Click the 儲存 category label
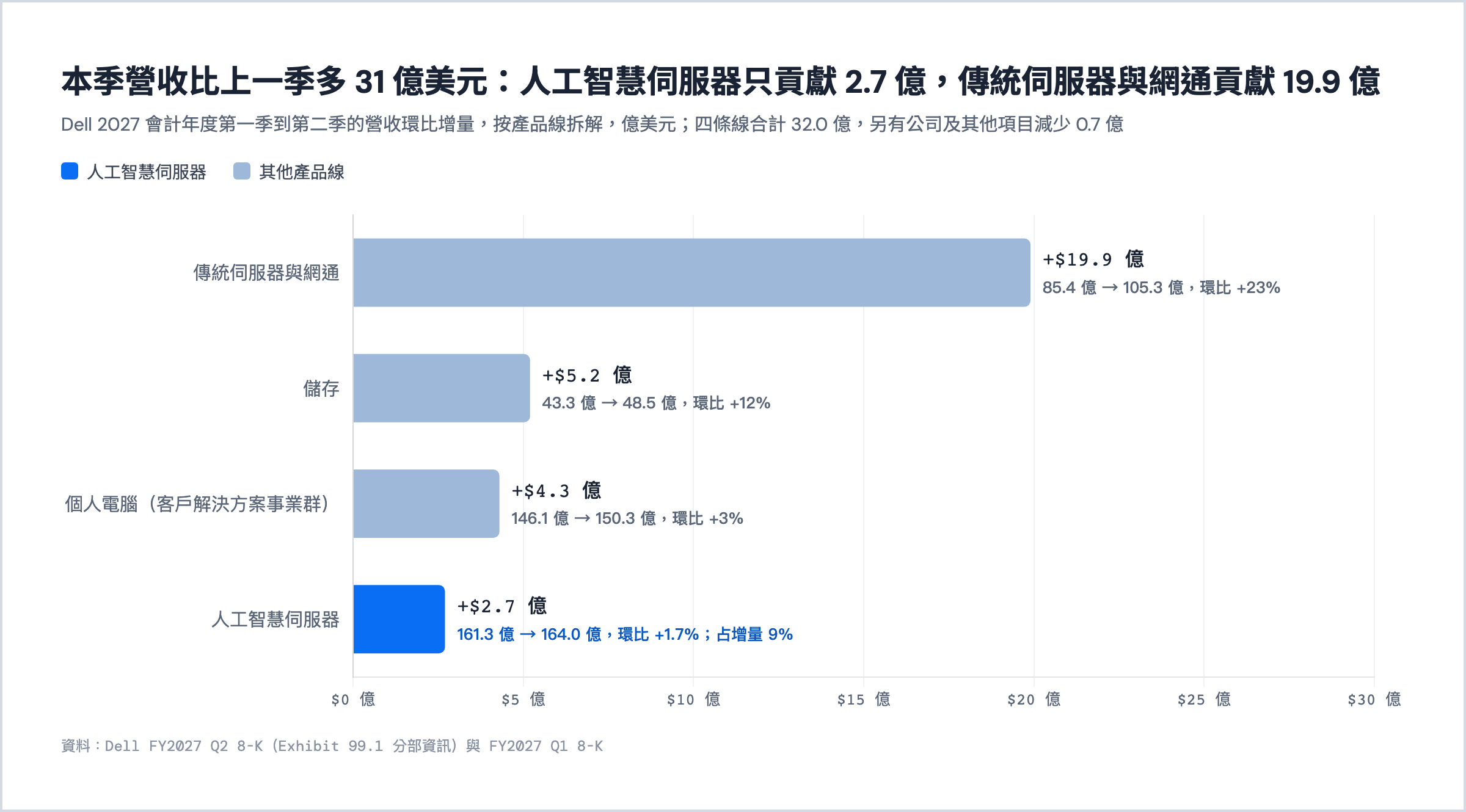This screenshot has width=1466, height=812. pyautogui.click(x=321, y=388)
